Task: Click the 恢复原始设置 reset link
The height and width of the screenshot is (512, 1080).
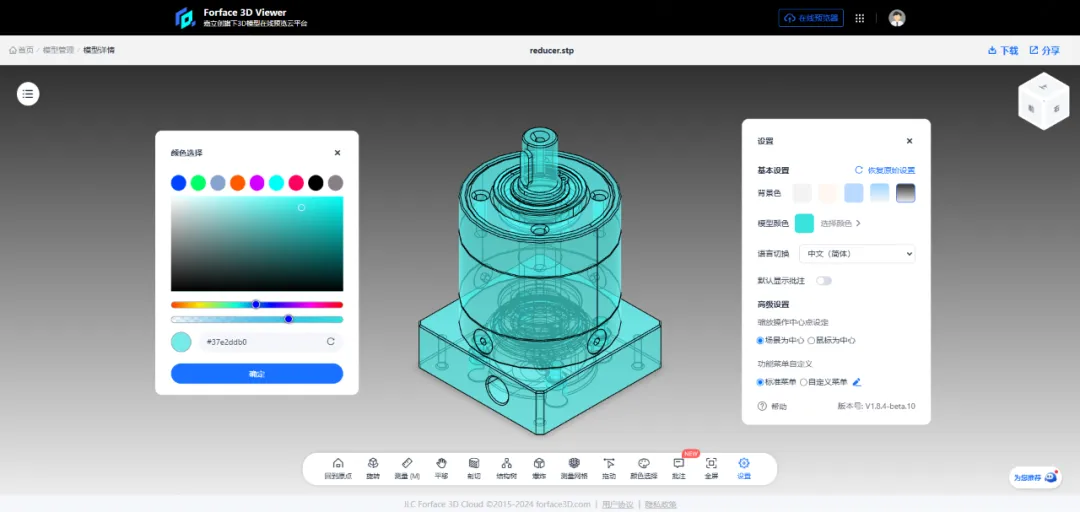Action: [x=885, y=170]
